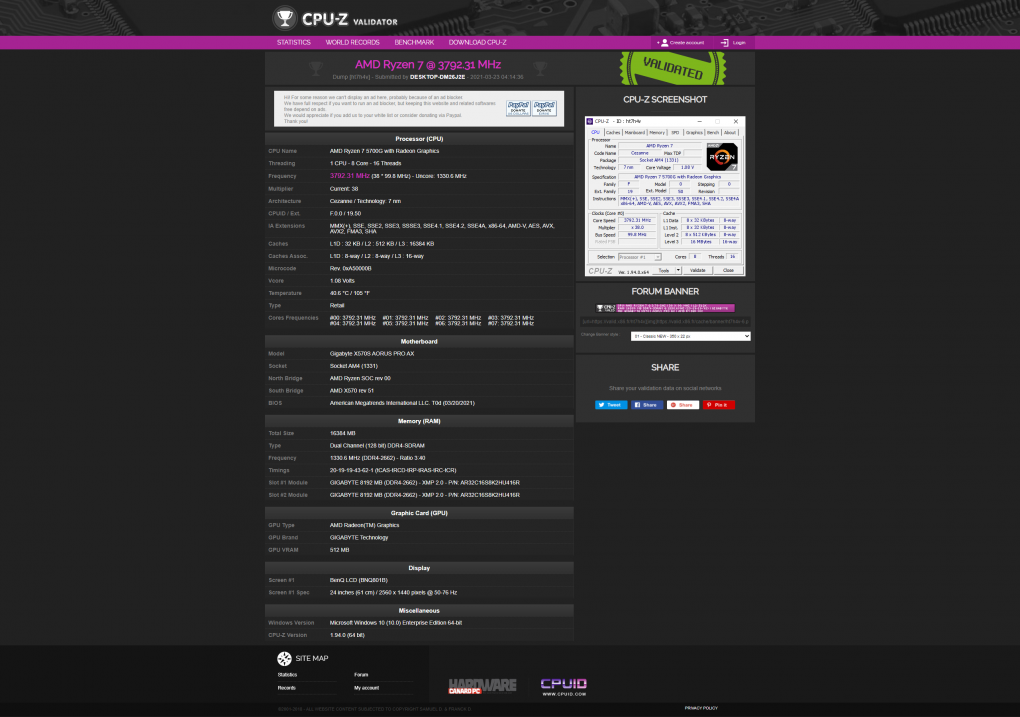This screenshot has width=1020, height=717.
Task: Click the CPU-Z Validator trophy logo
Action: [x=284, y=18]
